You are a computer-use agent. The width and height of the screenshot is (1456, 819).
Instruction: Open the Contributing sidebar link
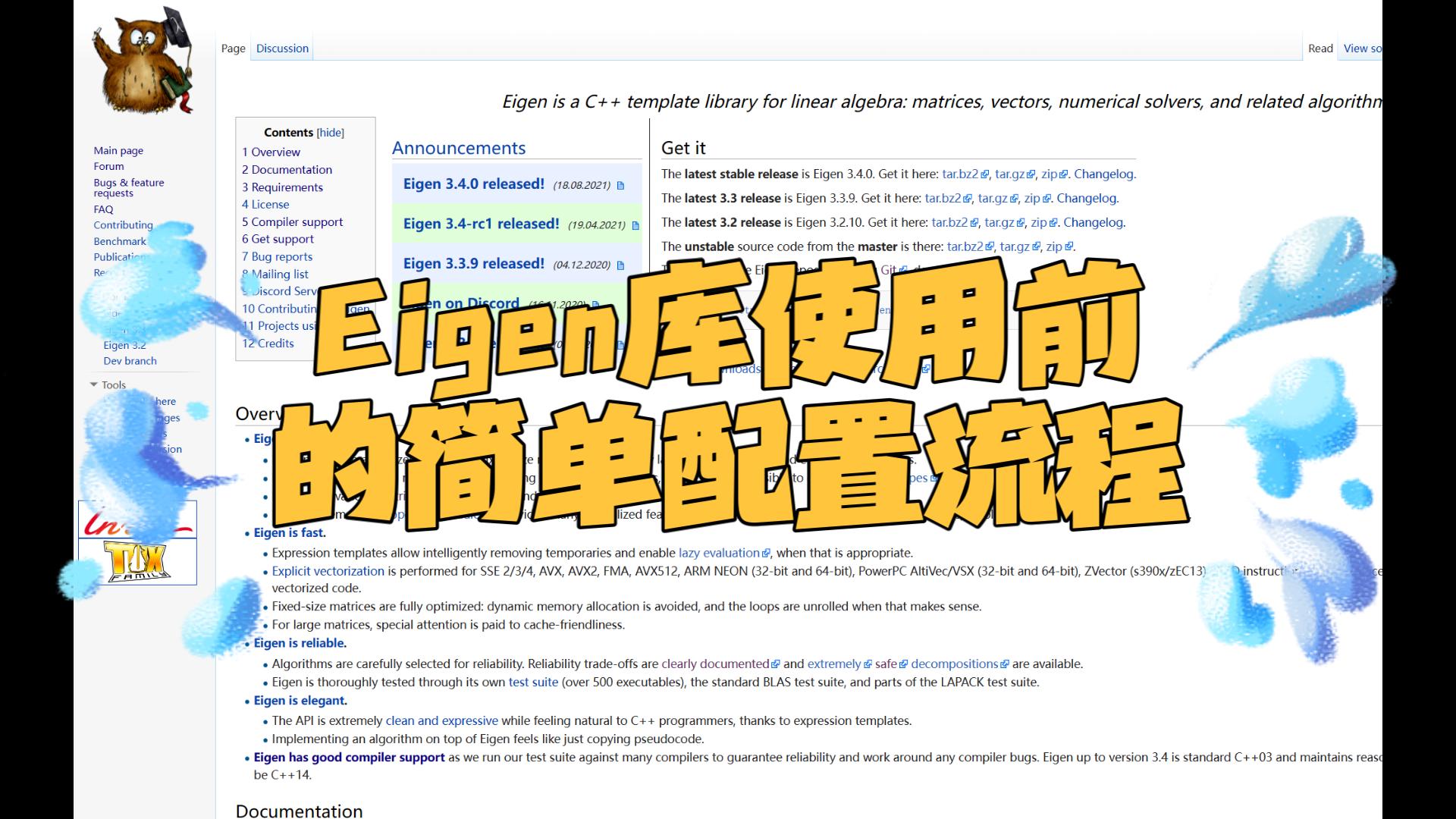coord(123,225)
